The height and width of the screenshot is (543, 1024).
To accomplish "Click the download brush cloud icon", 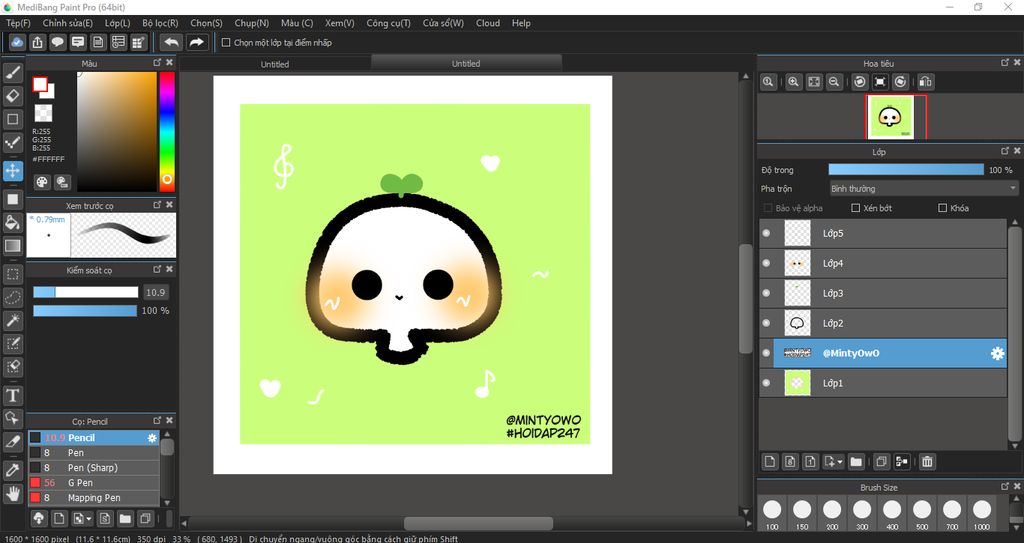I will [39, 519].
